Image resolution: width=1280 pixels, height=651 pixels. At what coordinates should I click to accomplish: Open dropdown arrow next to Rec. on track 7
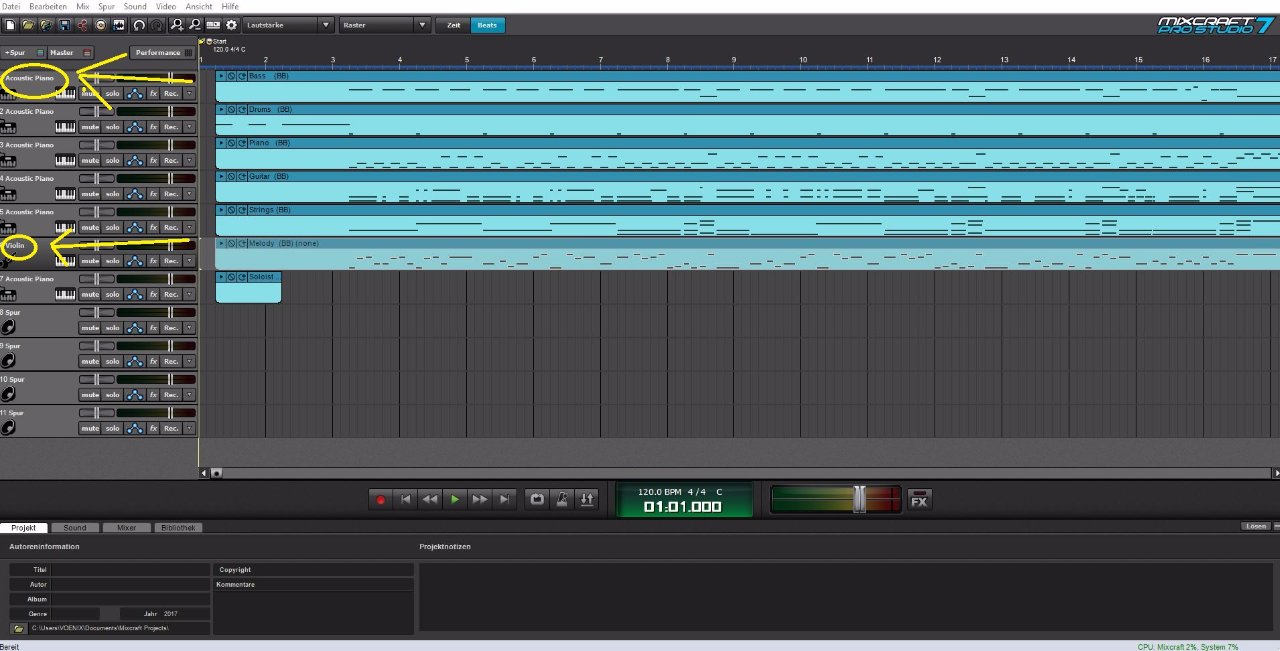click(x=189, y=294)
